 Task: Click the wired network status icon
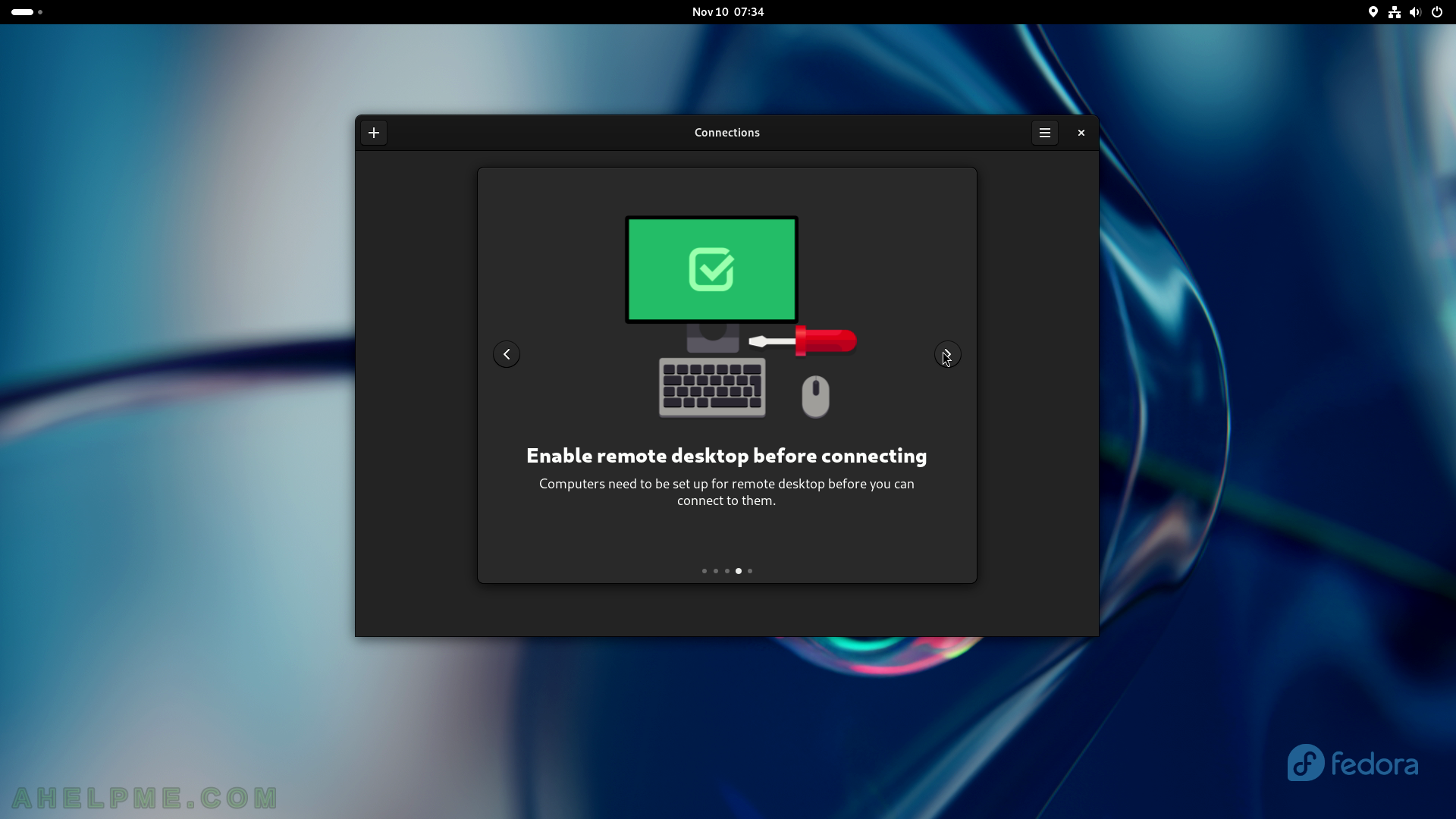(x=1394, y=12)
